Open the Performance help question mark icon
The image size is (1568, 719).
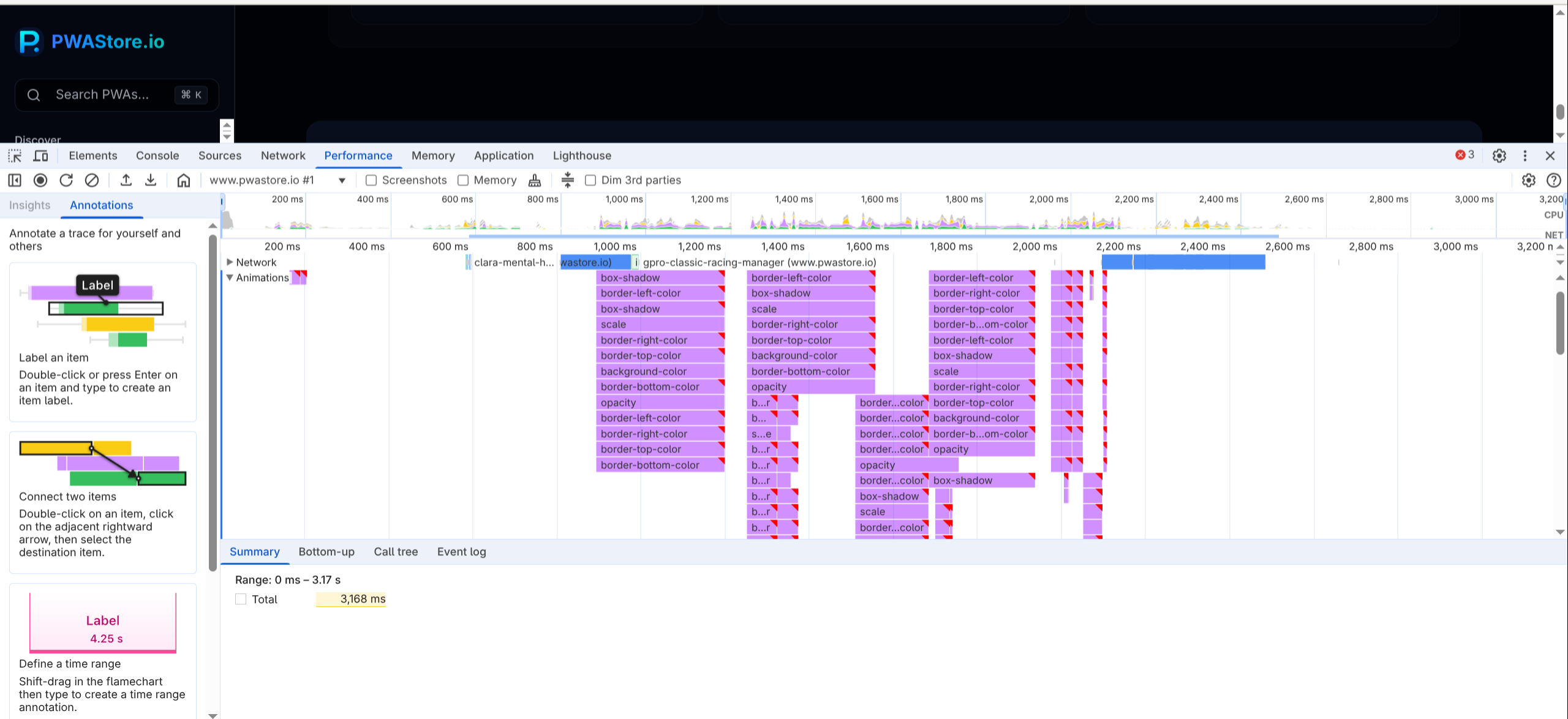pyautogui.click(x=1553, y=180)
